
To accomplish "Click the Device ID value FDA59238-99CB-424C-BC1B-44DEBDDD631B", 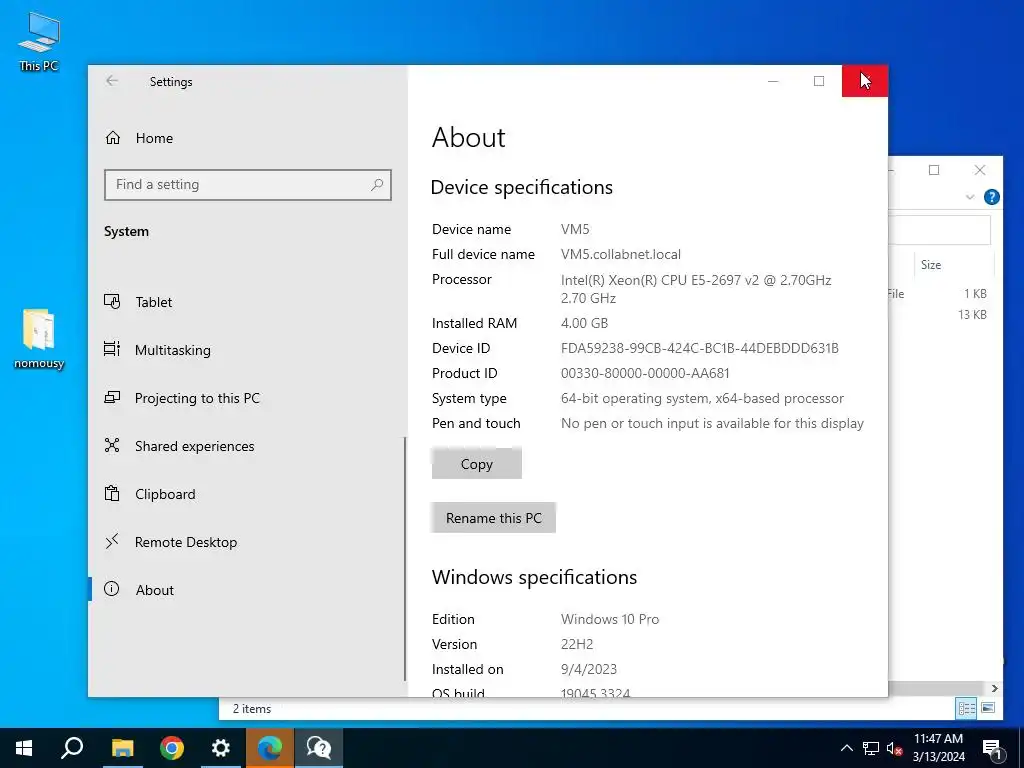I will point(699,348).
